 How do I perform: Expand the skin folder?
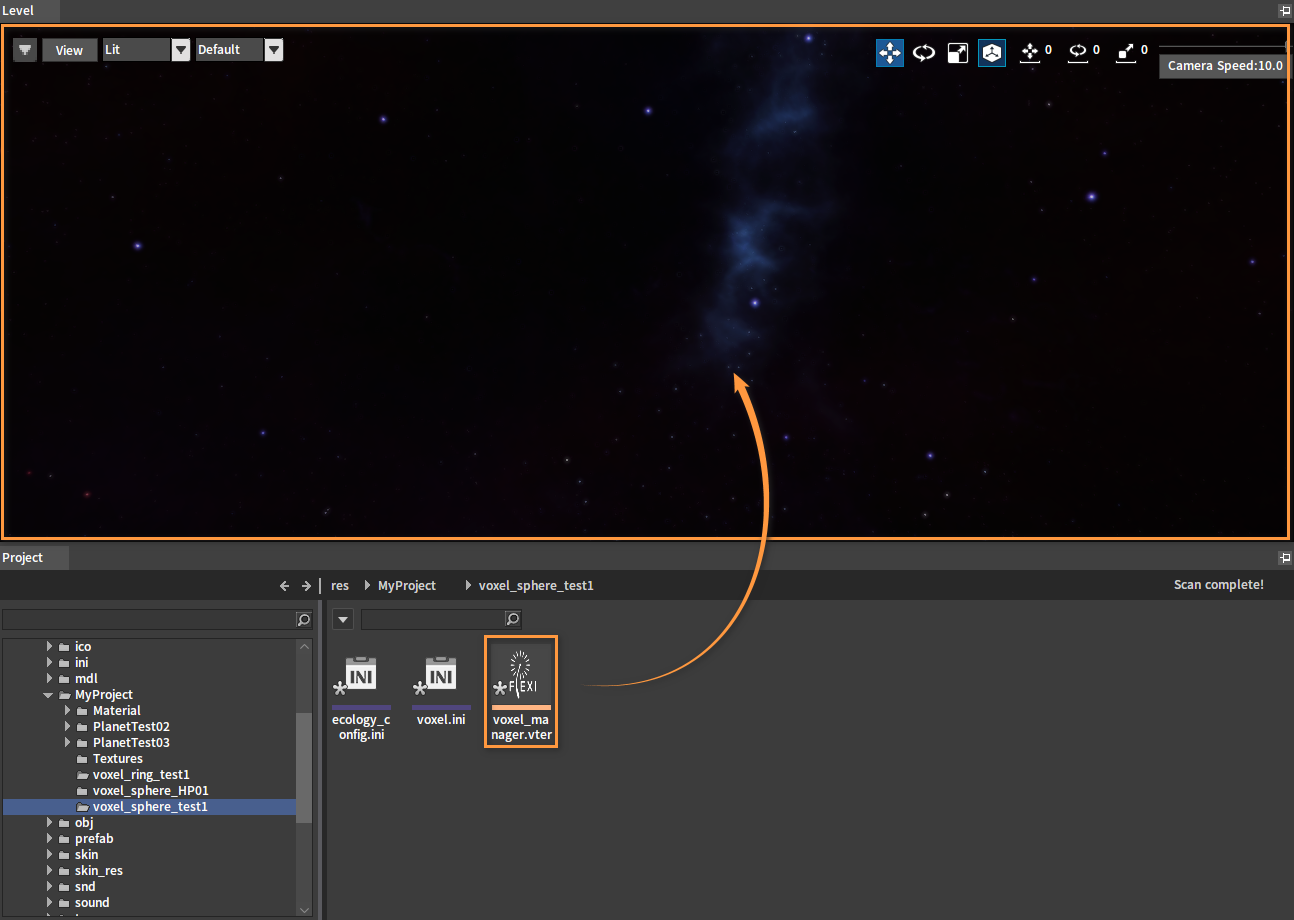(49, 855)
